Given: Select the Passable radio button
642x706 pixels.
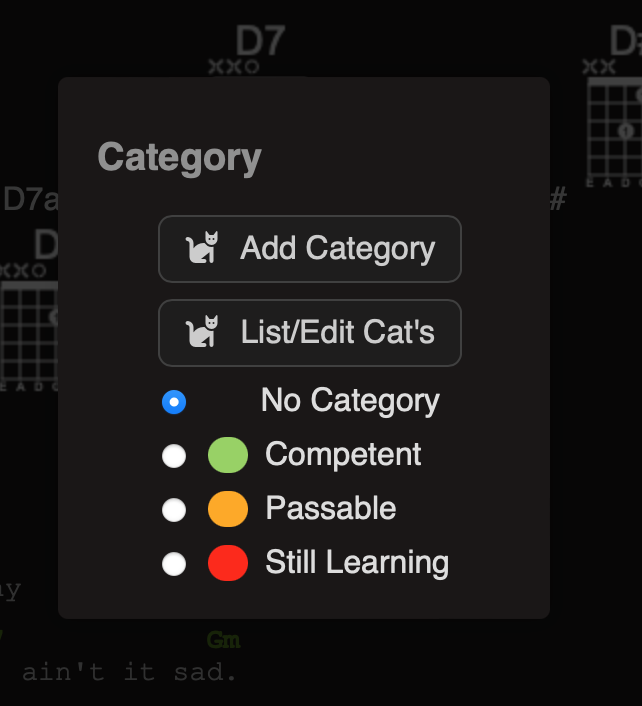Looking at the screenshot, I should [174, 510].
